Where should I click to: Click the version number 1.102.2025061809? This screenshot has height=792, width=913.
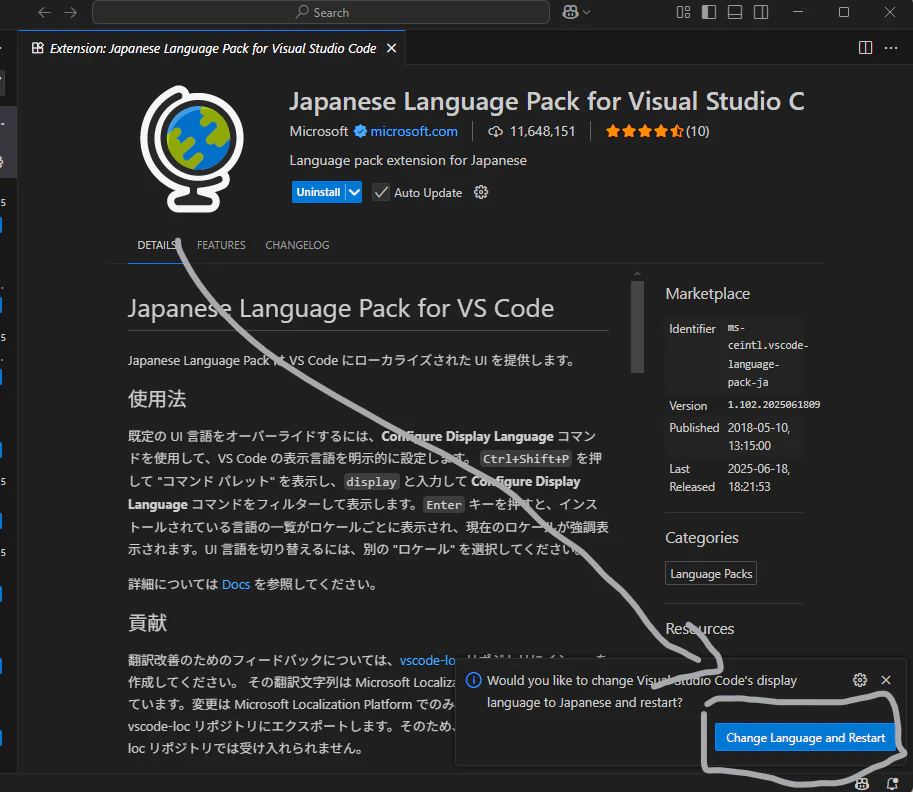pos(773,405)
